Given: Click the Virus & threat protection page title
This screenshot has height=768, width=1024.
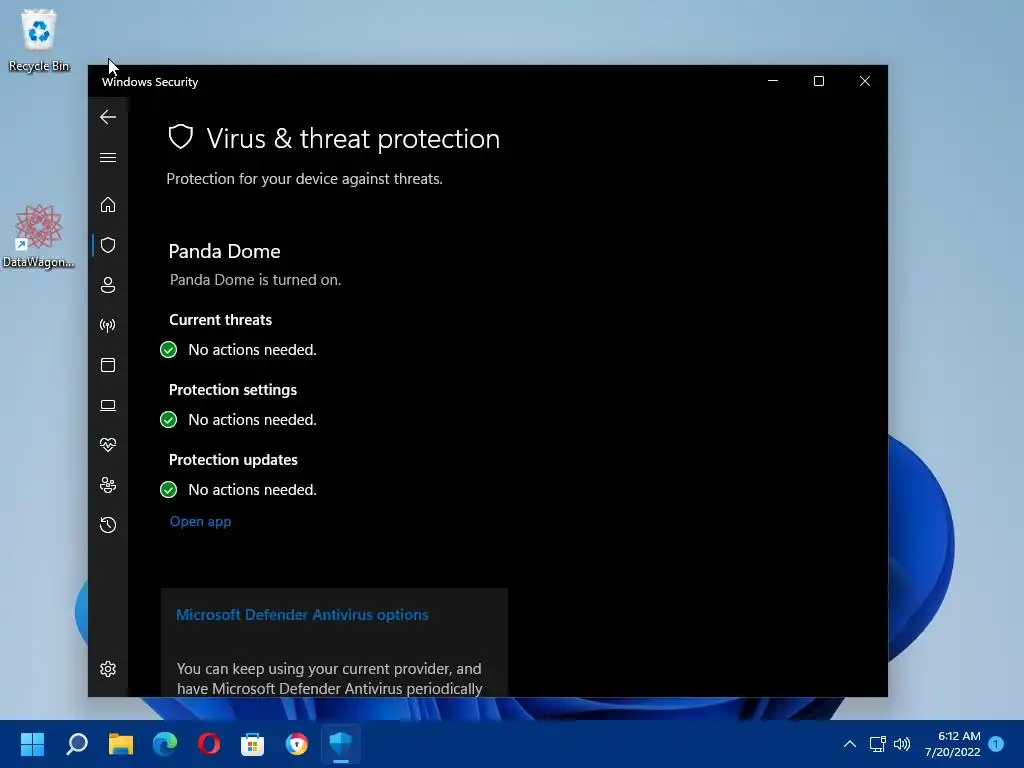Looking at the screenshot, I should coord(353,138).
